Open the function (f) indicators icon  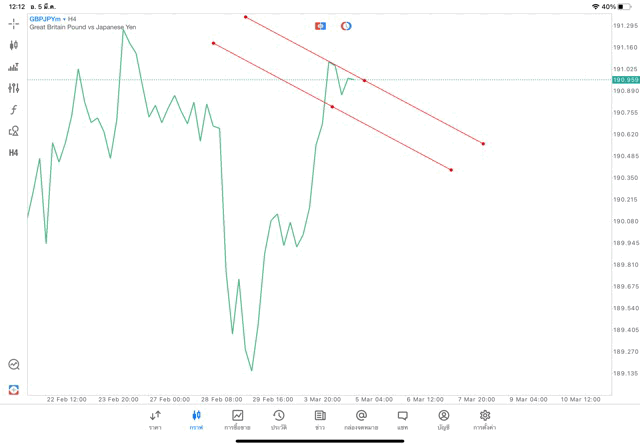(14, 109)
